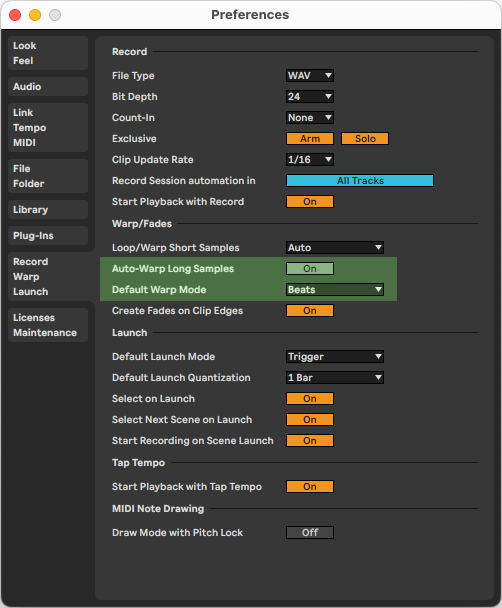This screenshot has height=608, width=502.
Task: Toggle Create Fades on Clip Edges
Action: pos(310,310)
